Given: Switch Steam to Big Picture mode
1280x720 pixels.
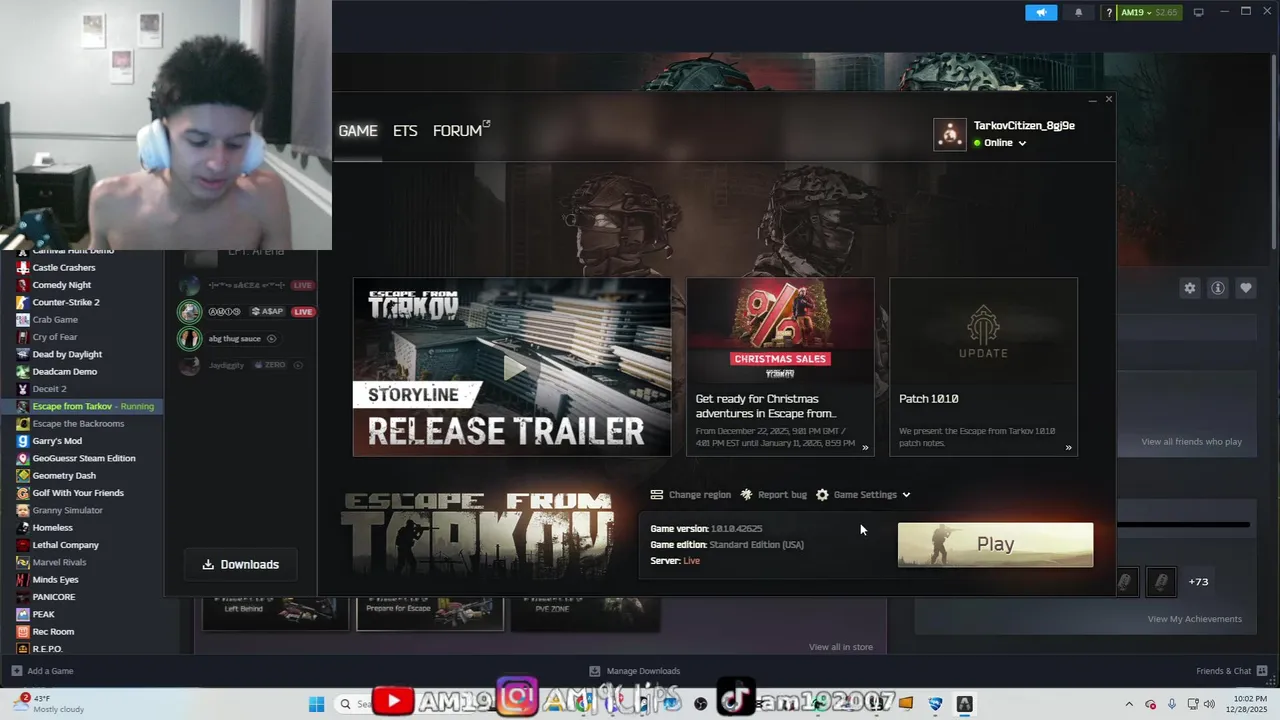Looking at the screenshot, I should 1198,12.
